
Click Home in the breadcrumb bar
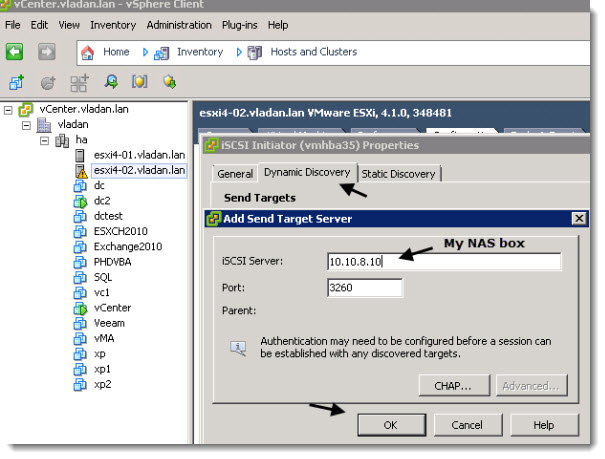(x=116, y=52)
